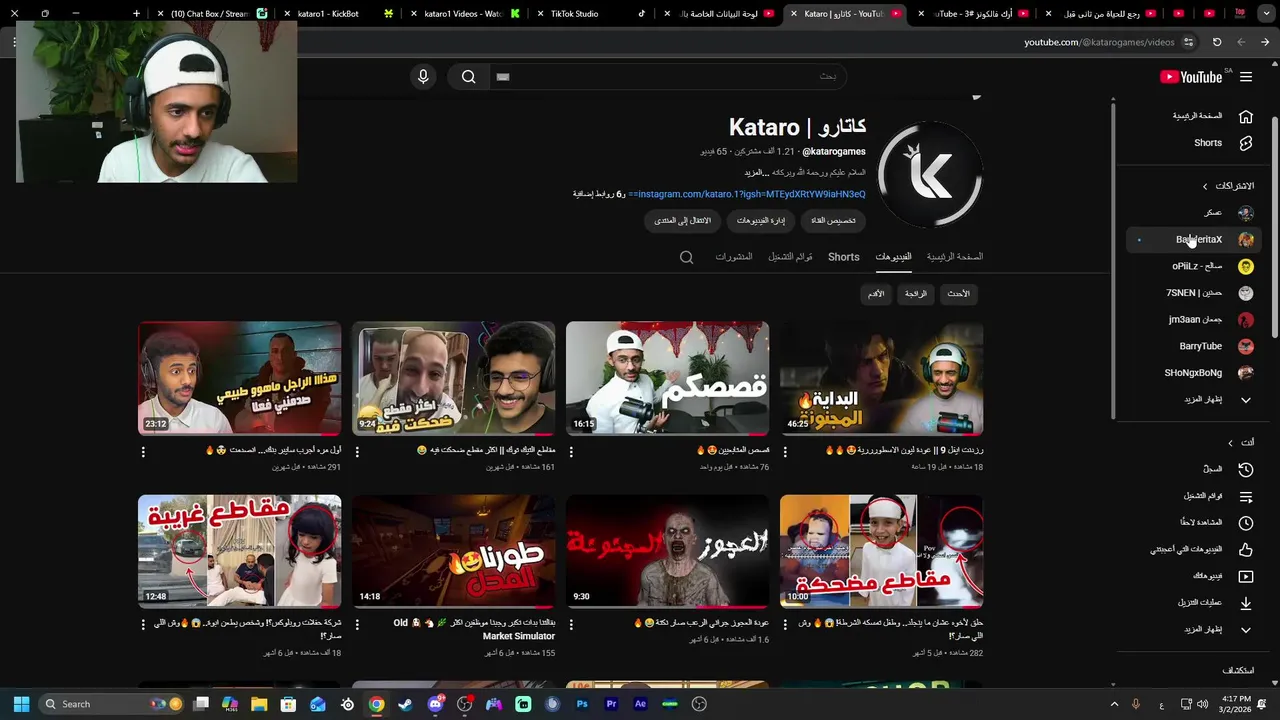
Task: Open Photoshop from the taskbar
Action: pyautogui.click(x=582, y=704)
